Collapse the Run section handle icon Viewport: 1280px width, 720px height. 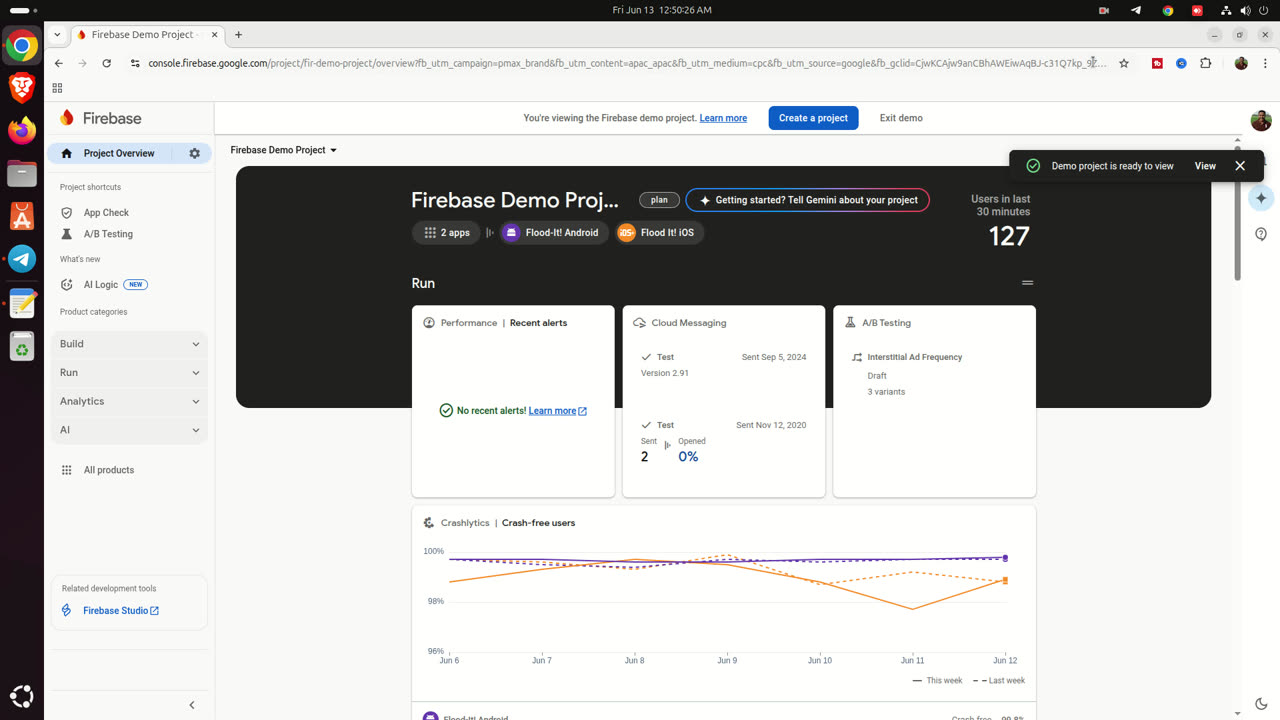[x=1027, y=283]
